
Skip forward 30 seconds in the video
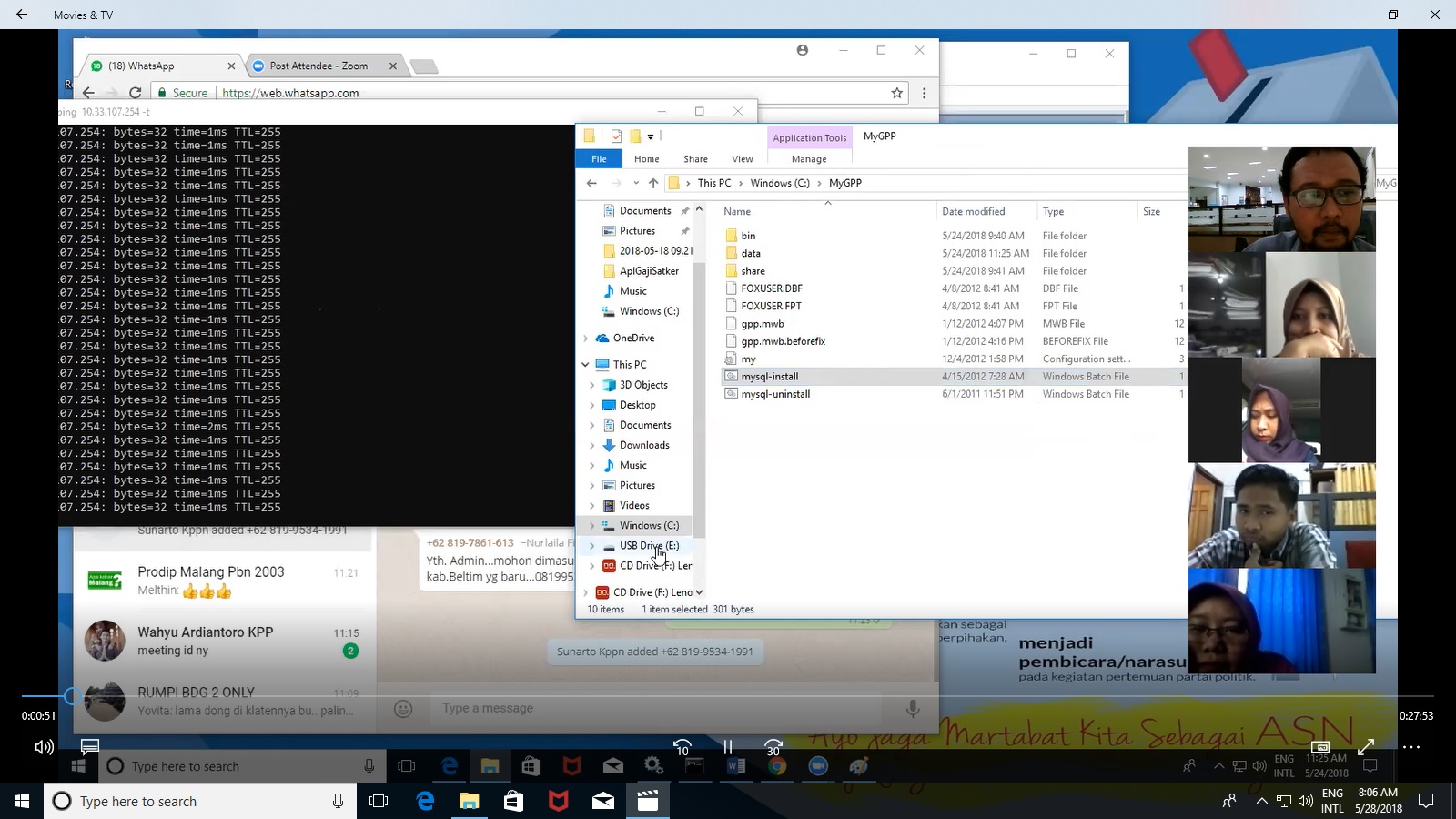pos(773,747)
